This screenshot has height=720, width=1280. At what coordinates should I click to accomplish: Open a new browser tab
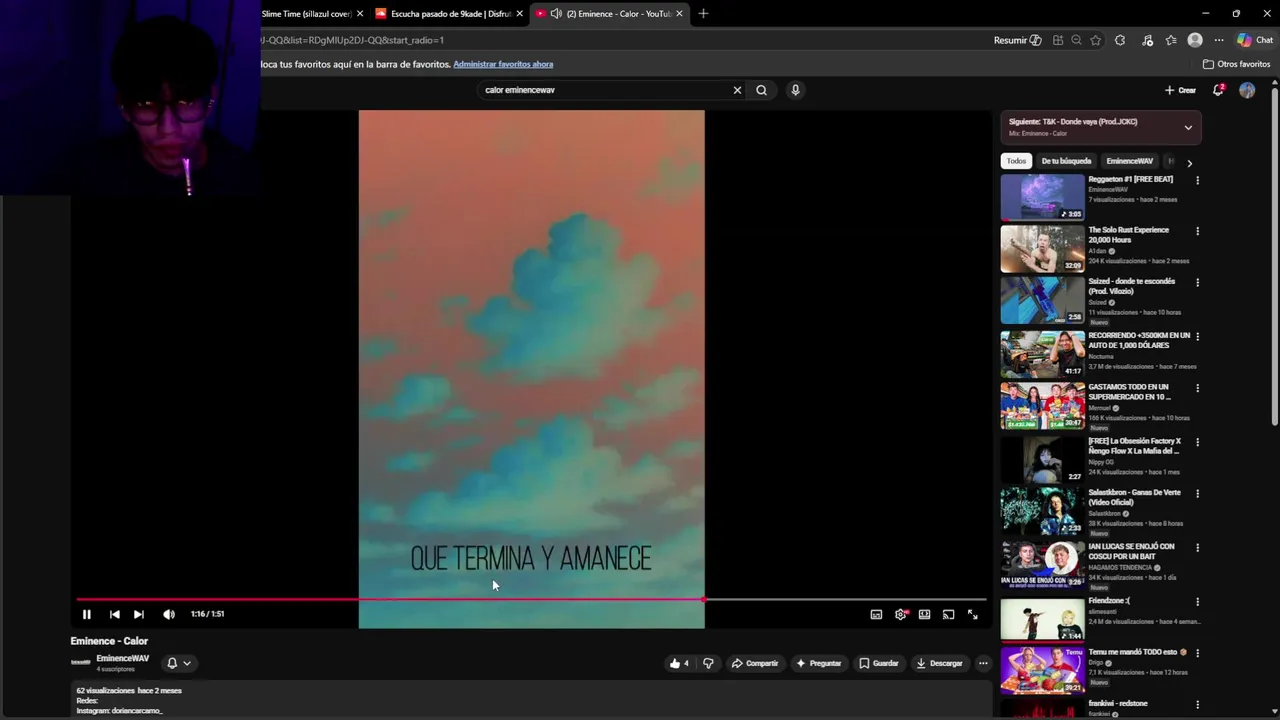pos(703,14)
